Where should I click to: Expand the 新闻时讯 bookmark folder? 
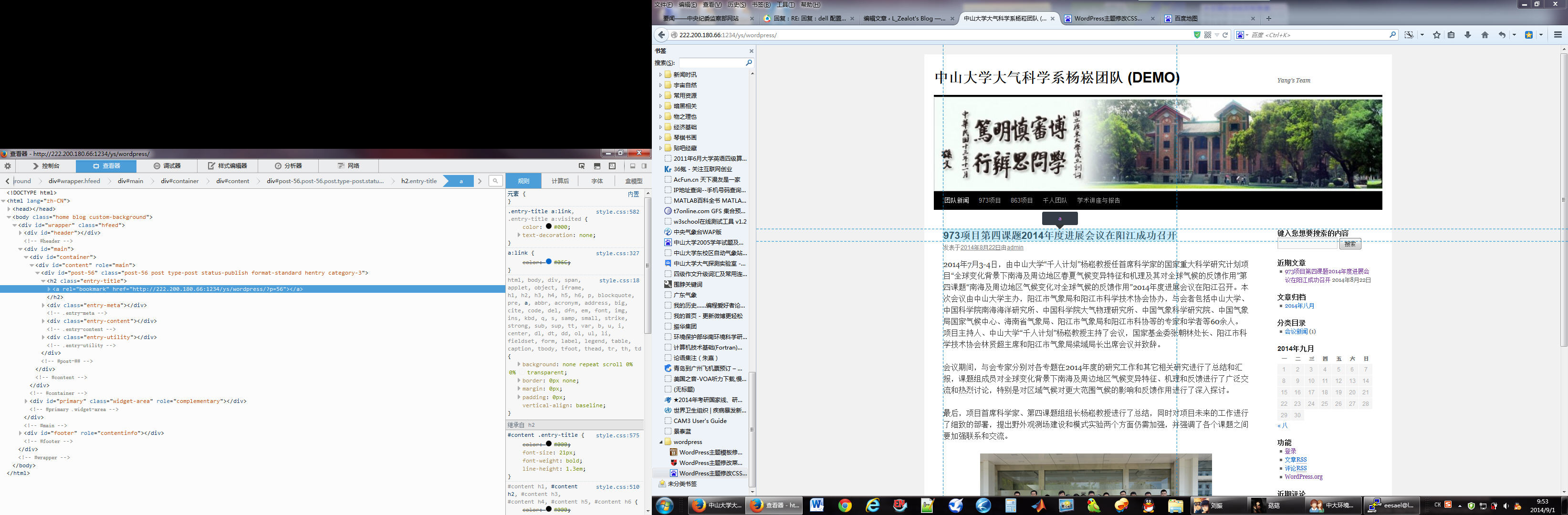(x=660, y=75)
